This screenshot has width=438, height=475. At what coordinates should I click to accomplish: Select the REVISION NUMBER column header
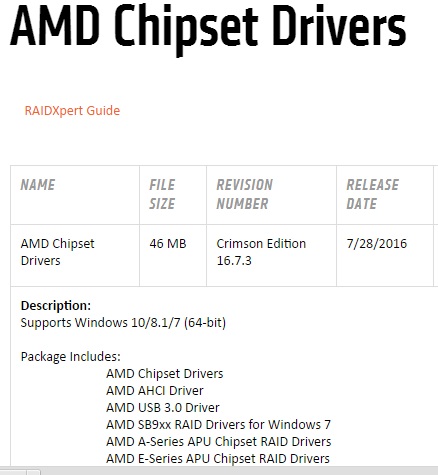tap(245, 194)
